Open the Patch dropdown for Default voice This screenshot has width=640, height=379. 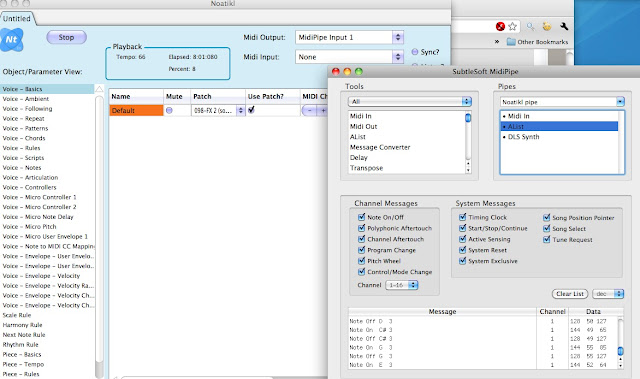tap(218, 110)
